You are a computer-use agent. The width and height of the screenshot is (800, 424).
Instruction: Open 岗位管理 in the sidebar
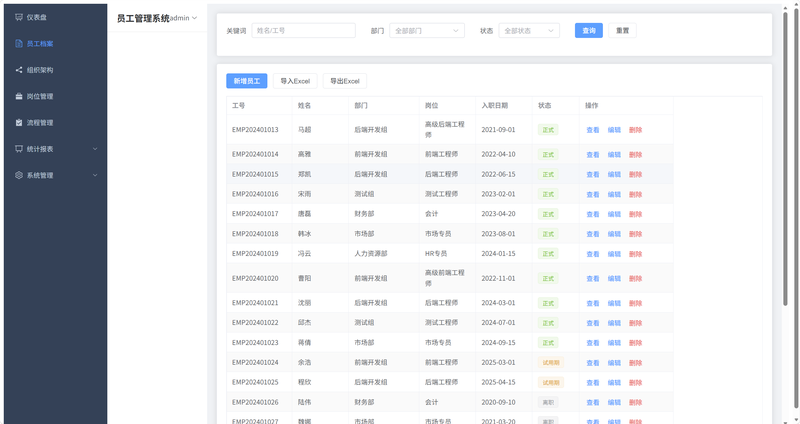56,96
